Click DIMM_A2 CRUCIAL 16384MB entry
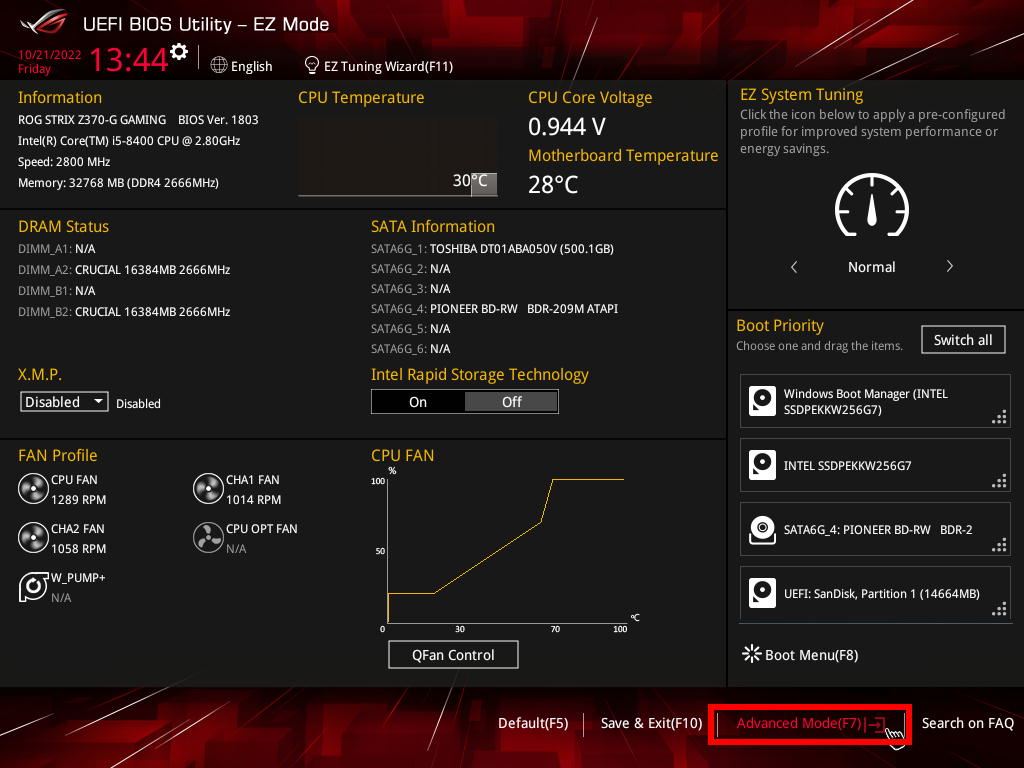Screen dimensions: 1024x768 124,270
